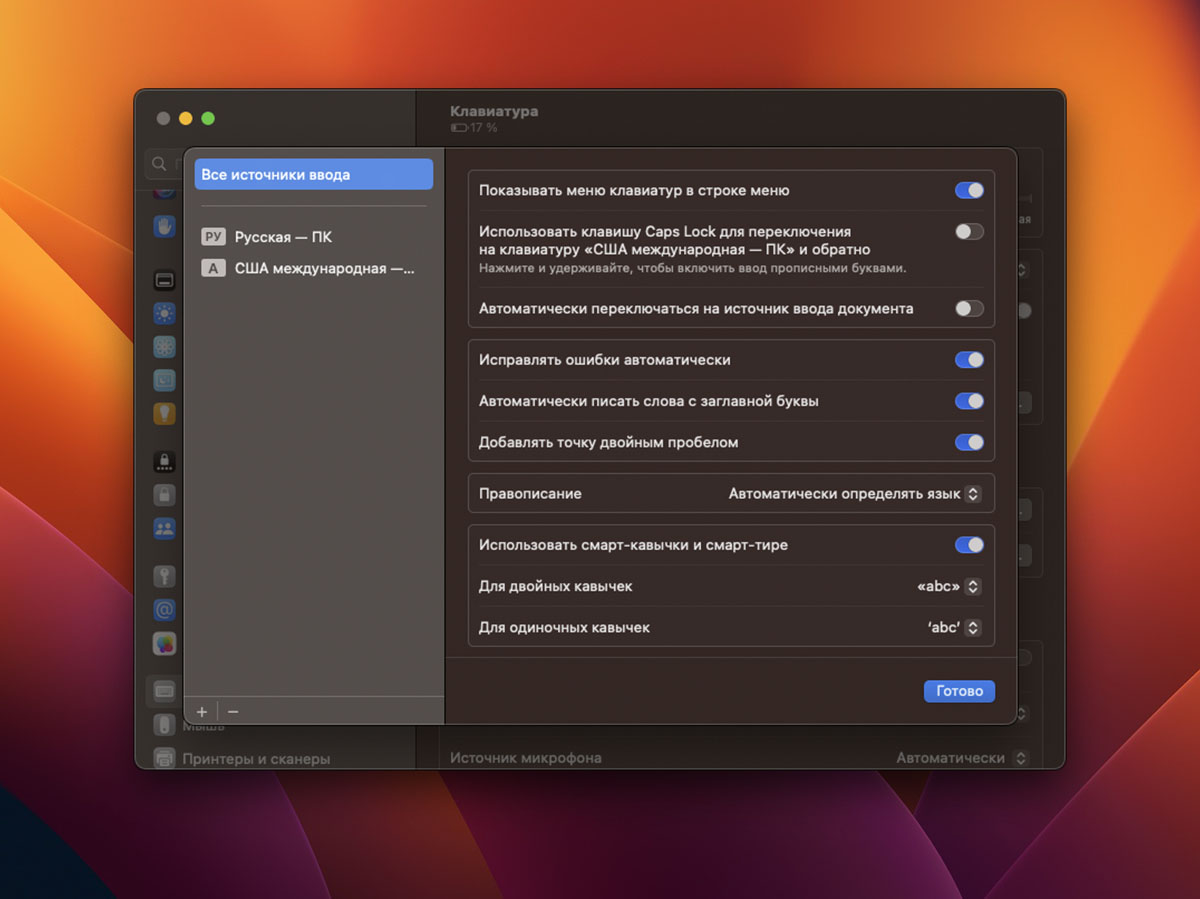
Task: Open 'Принтеры и сканеры' in the sidebar
Action: point(255,759)
